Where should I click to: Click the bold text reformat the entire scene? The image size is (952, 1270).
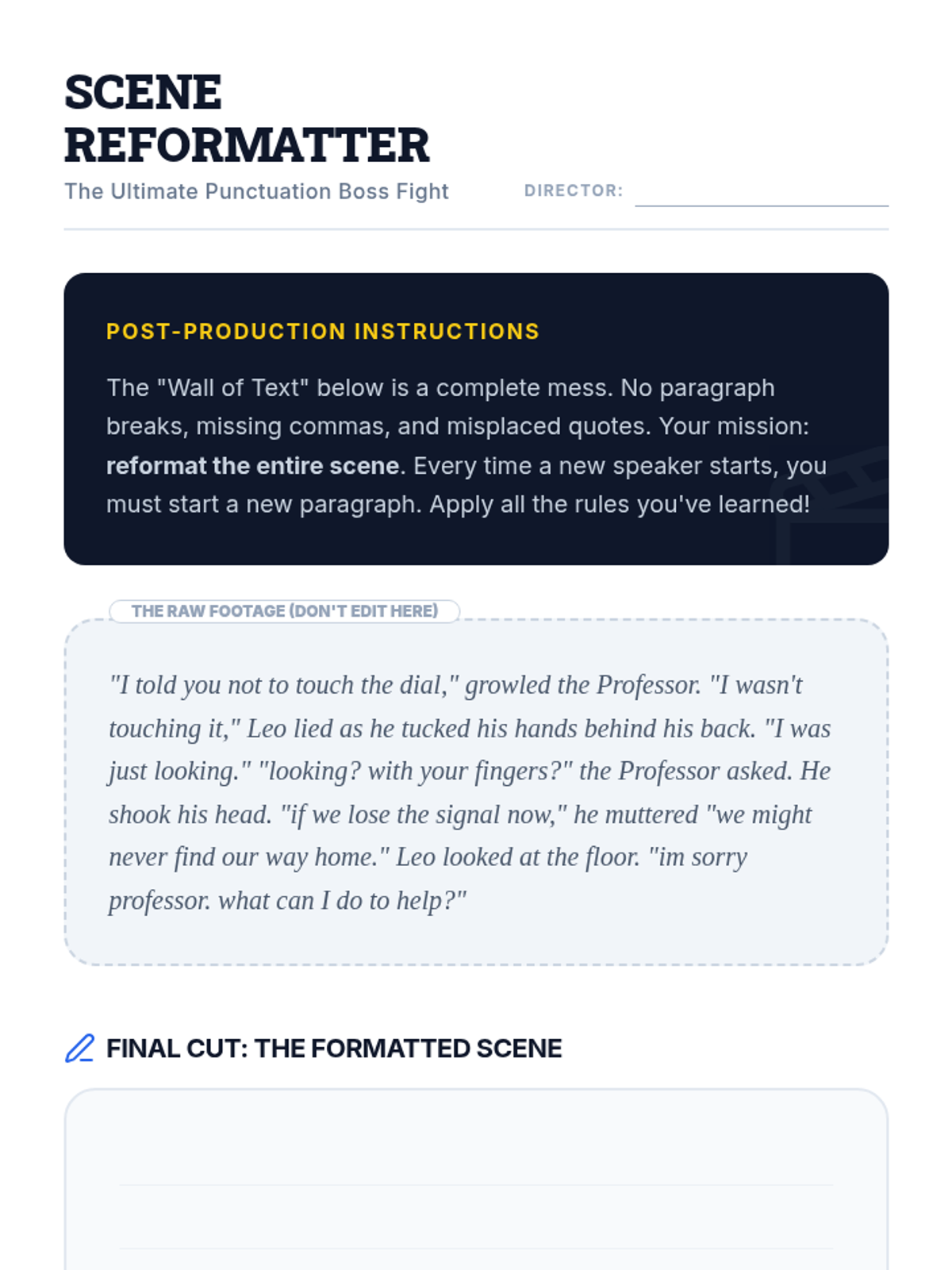click(x=252, y=465)
